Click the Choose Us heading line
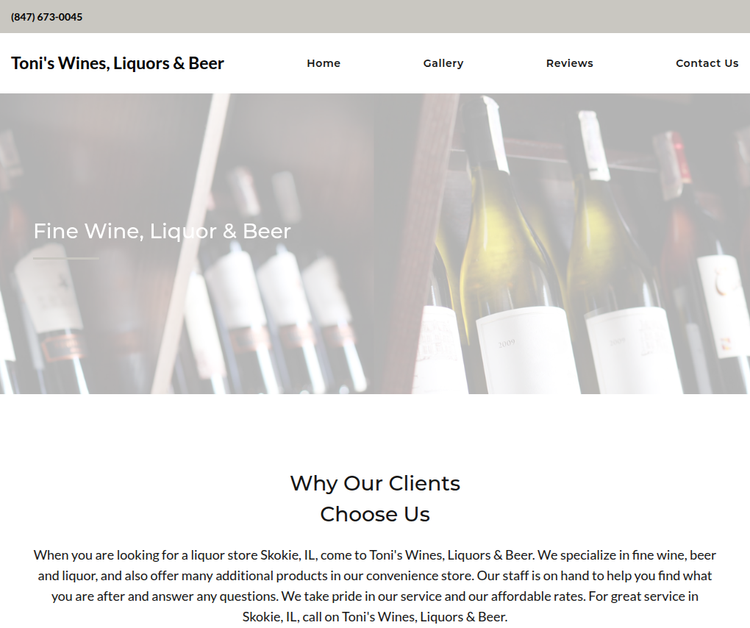 [x=375, y=514]
